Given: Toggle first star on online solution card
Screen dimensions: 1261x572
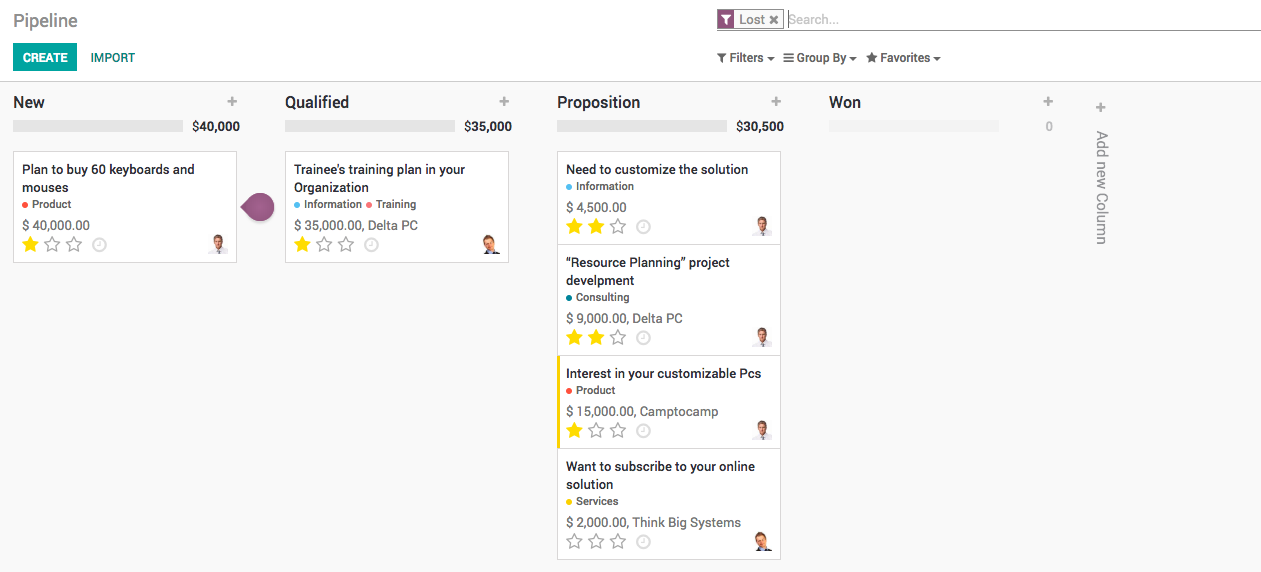Looking at the screenshot, I should tap(574, 542).
